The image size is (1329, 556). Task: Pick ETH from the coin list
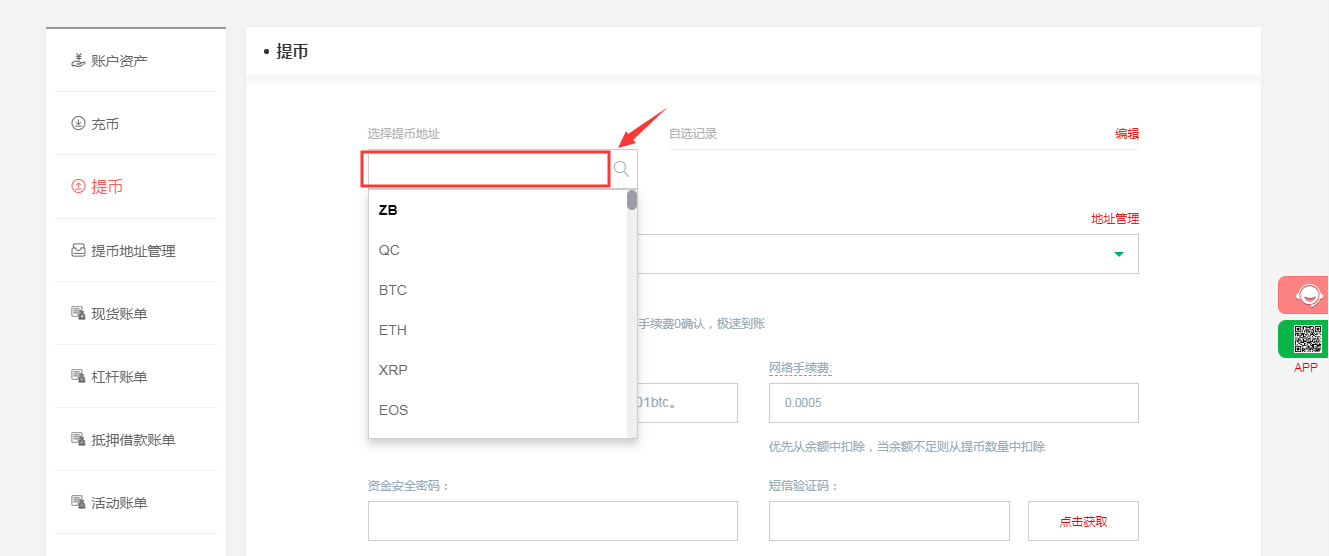[x=393, y=330]
